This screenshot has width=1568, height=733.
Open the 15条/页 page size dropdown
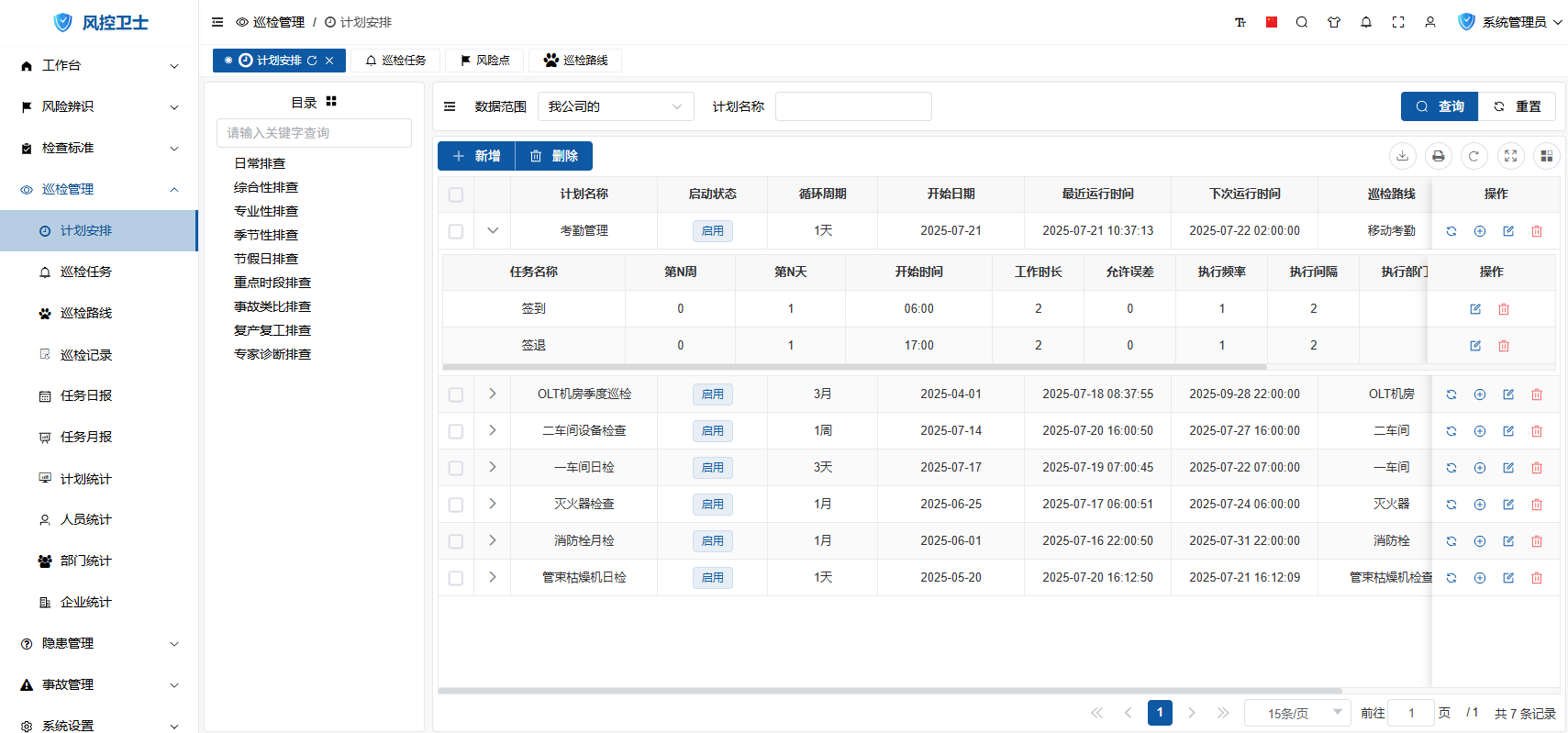pyautogui.click(x=1296, y=713)
